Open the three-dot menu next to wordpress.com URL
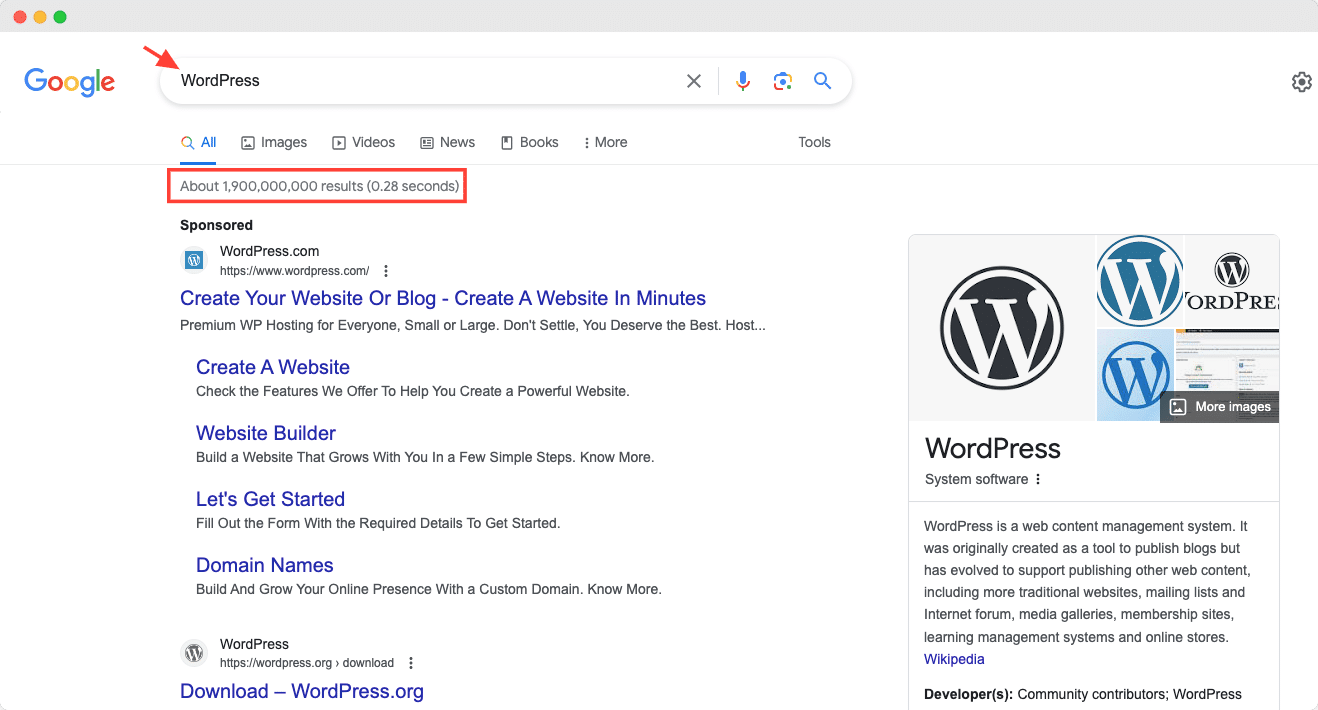 click(x=386, y=271)
